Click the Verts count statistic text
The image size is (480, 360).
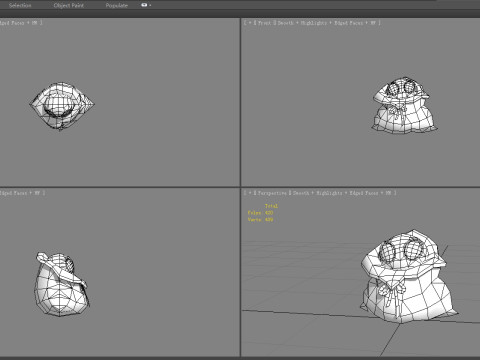tap(260, 220)
